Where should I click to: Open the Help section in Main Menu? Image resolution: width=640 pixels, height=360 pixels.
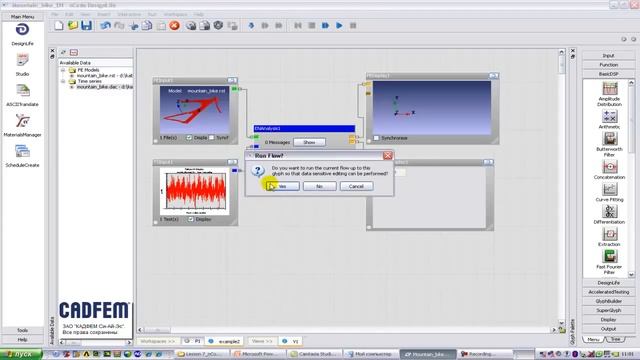pos(22,340)
